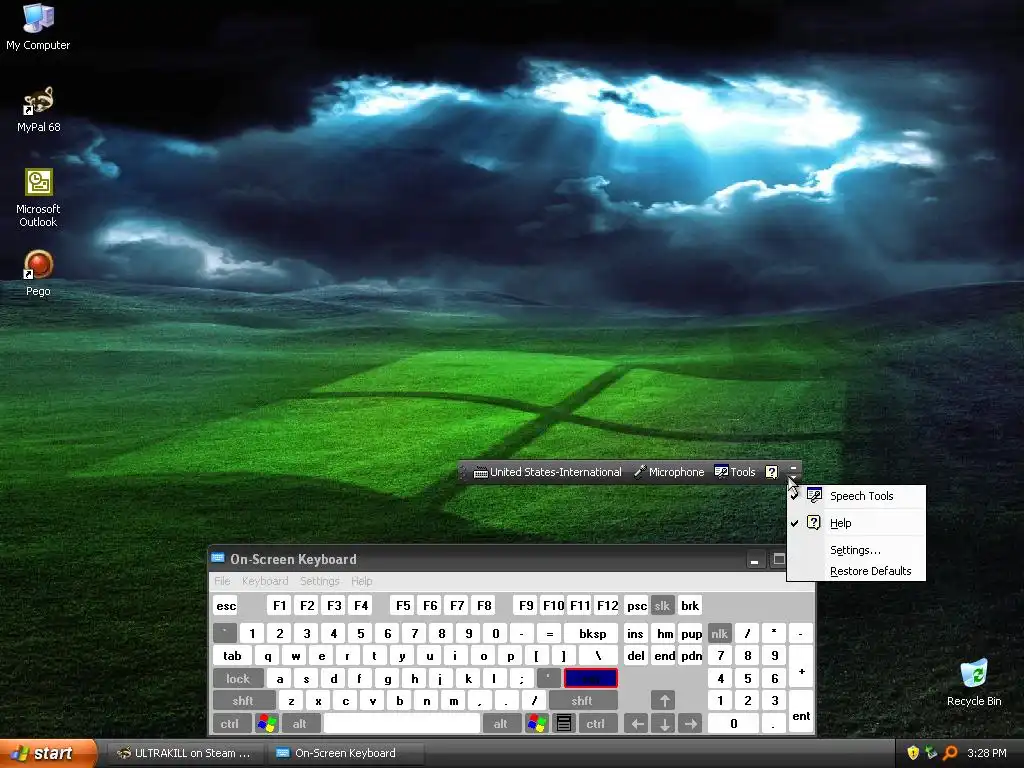Viewport: 1024px width, 768px height.
Task: Click the bksp key
Action: pos(592,633)
